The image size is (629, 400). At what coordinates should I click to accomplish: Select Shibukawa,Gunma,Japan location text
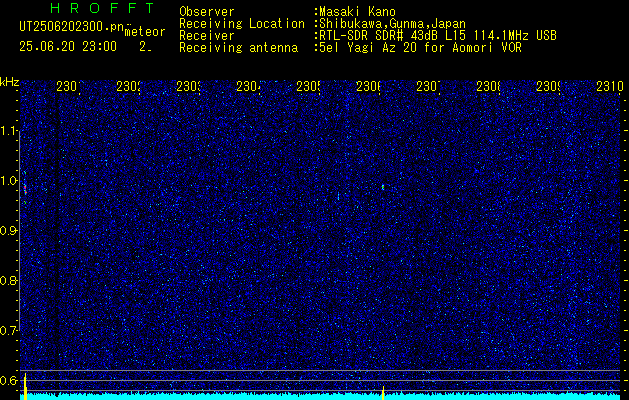(x=392, y=24)
